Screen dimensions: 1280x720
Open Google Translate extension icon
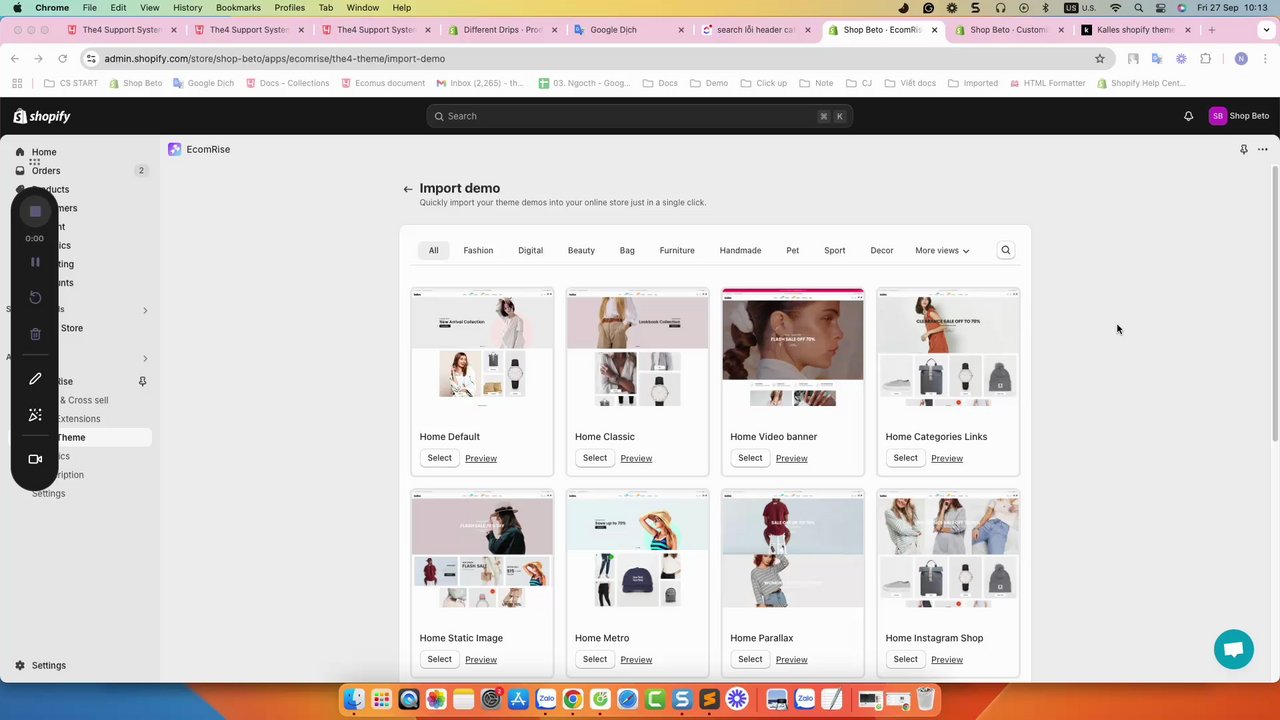1157,59
